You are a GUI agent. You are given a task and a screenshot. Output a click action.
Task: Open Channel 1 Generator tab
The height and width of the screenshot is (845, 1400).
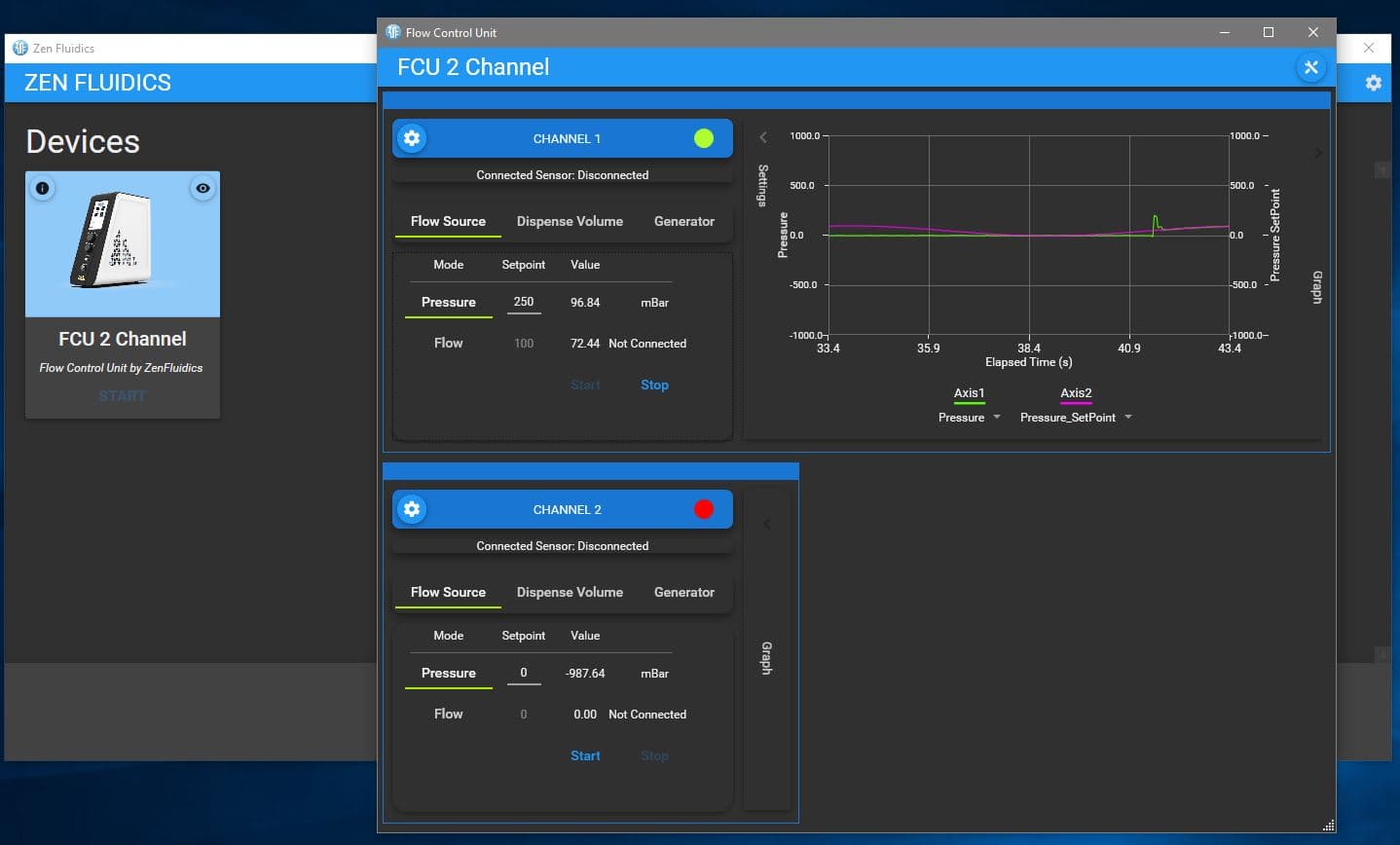[x=684, y=221]
